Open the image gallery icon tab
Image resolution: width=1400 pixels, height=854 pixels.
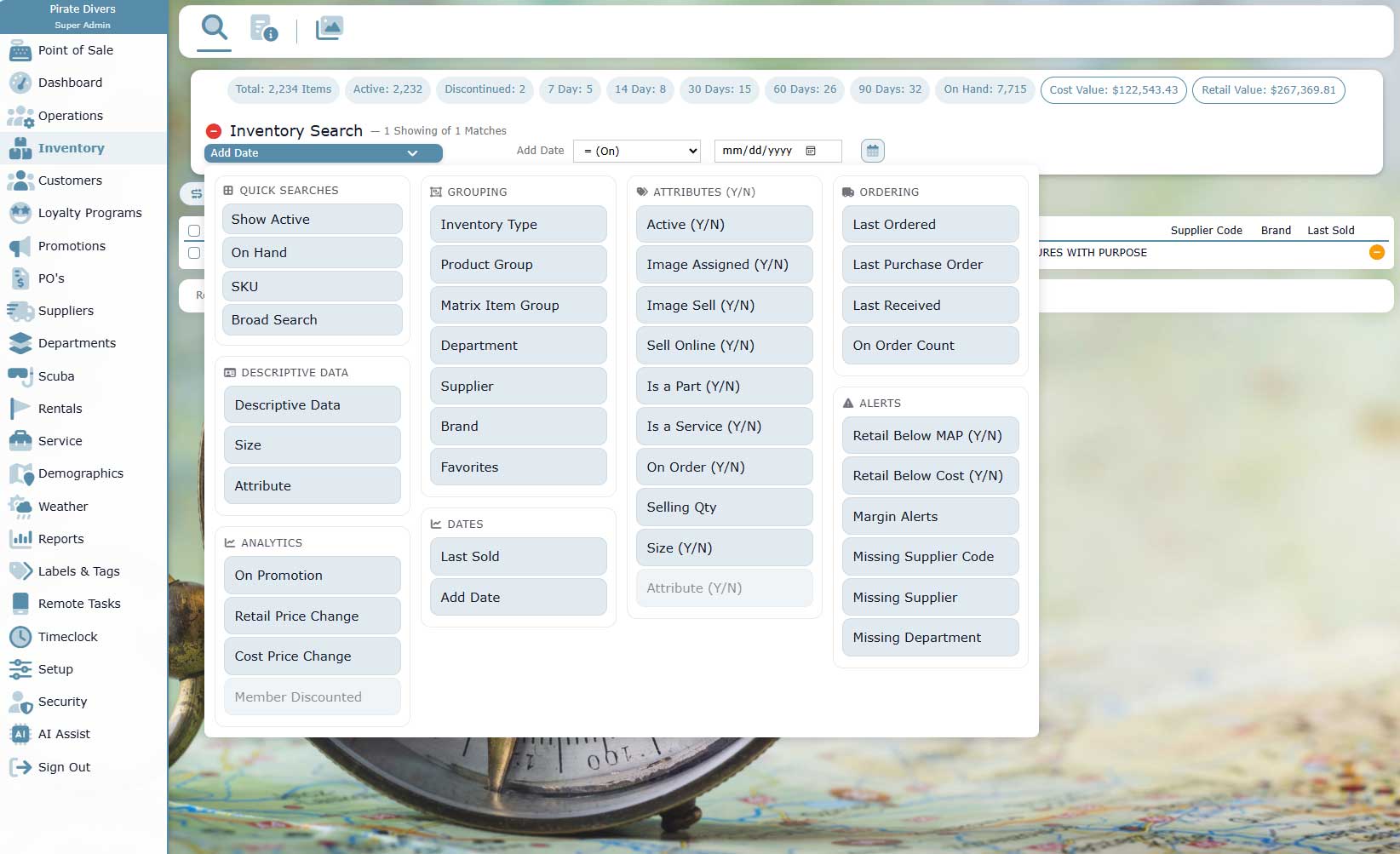pyautogui.click(x=329, y=29)
